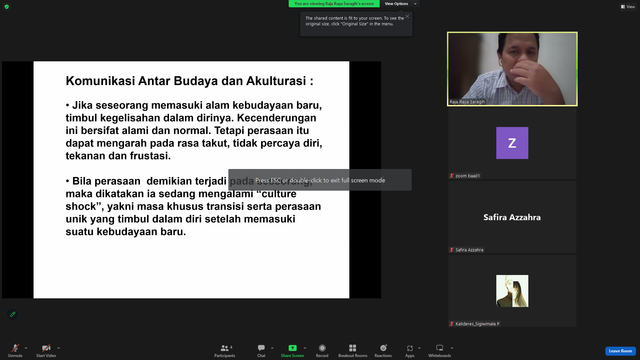Open audio options arrow next to Unmute
Screen dimensions: 640x360
26,348
